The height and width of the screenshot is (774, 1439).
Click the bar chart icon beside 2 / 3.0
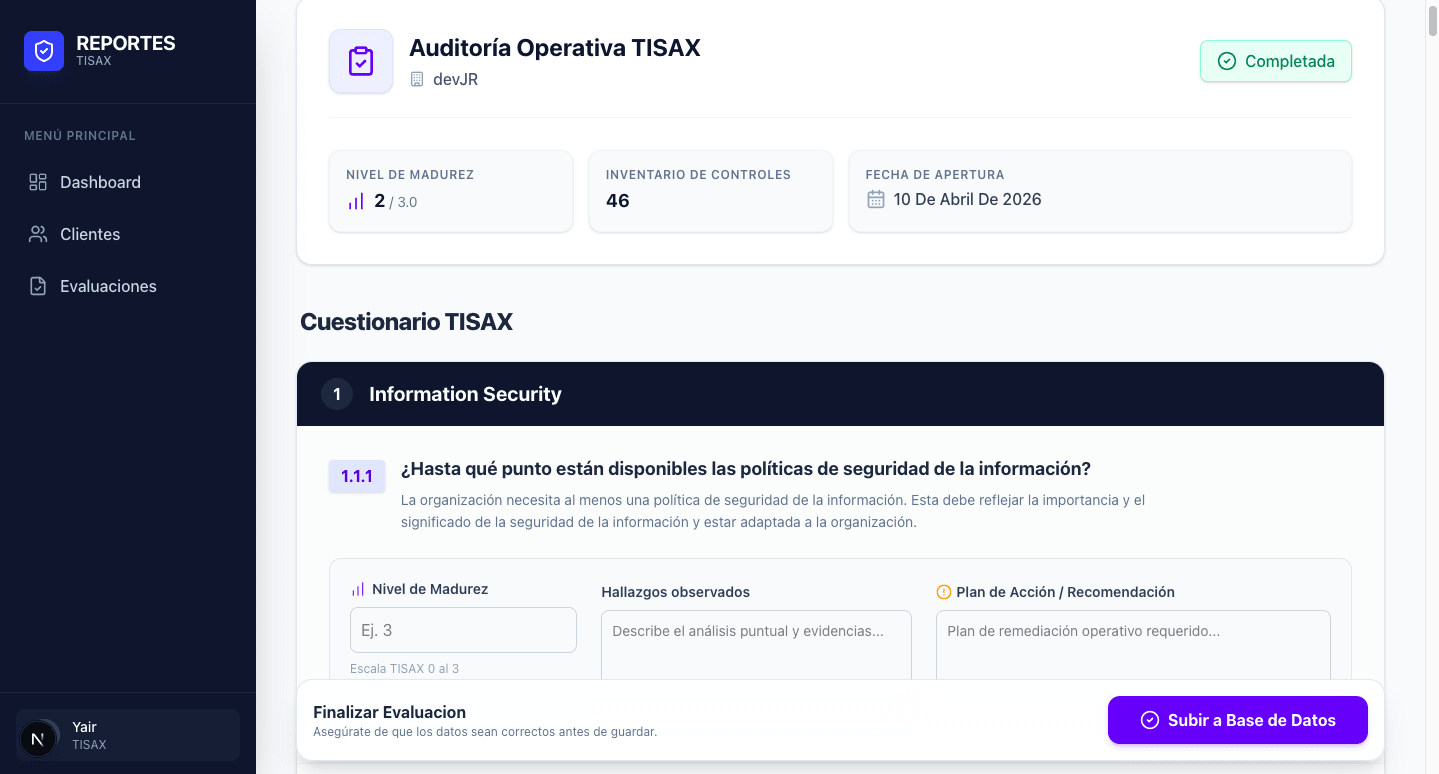click(356, 201)
